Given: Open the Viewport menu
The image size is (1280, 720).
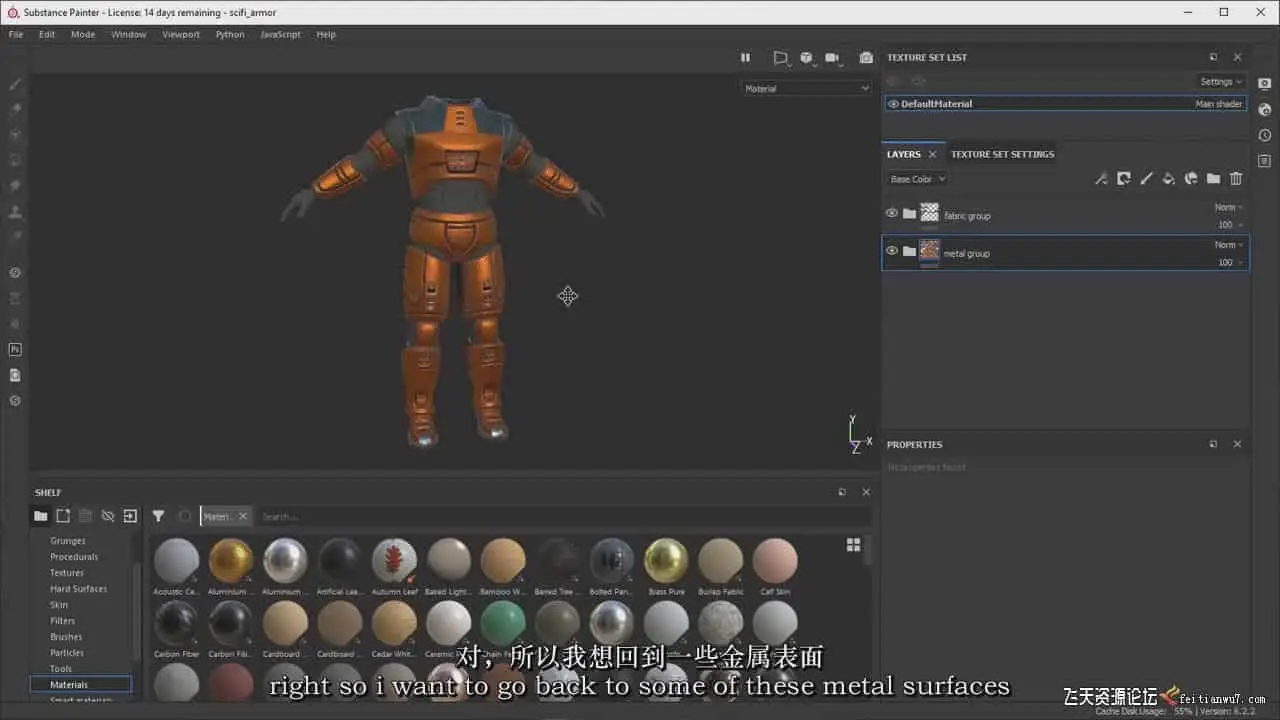Looking at the screenshot, I should click(181, 34).
